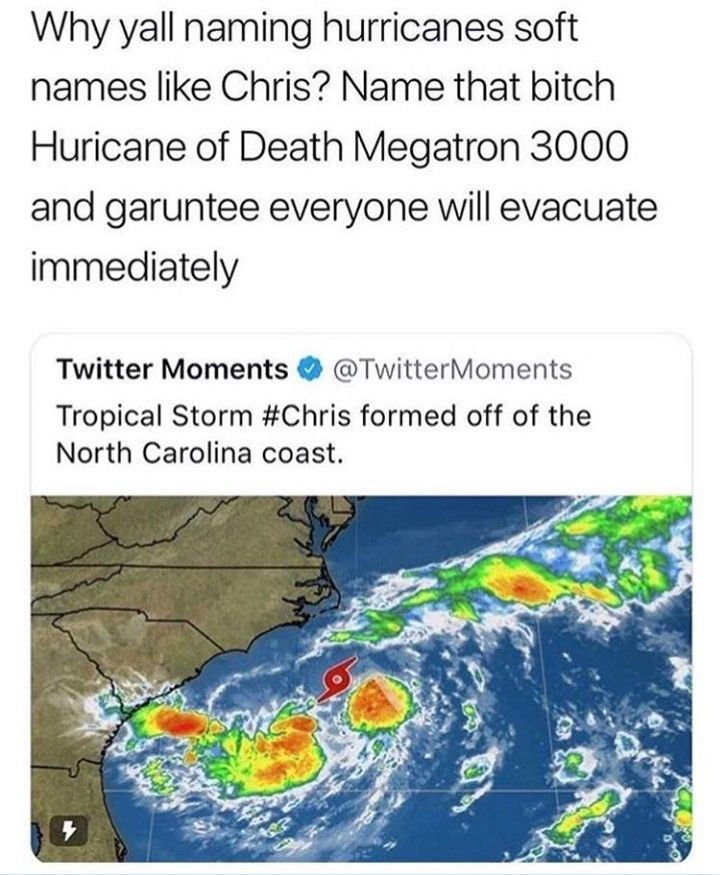Click the quoted text about North Carolina coast
Screen dimensions: 720x875
pos(323,435)
